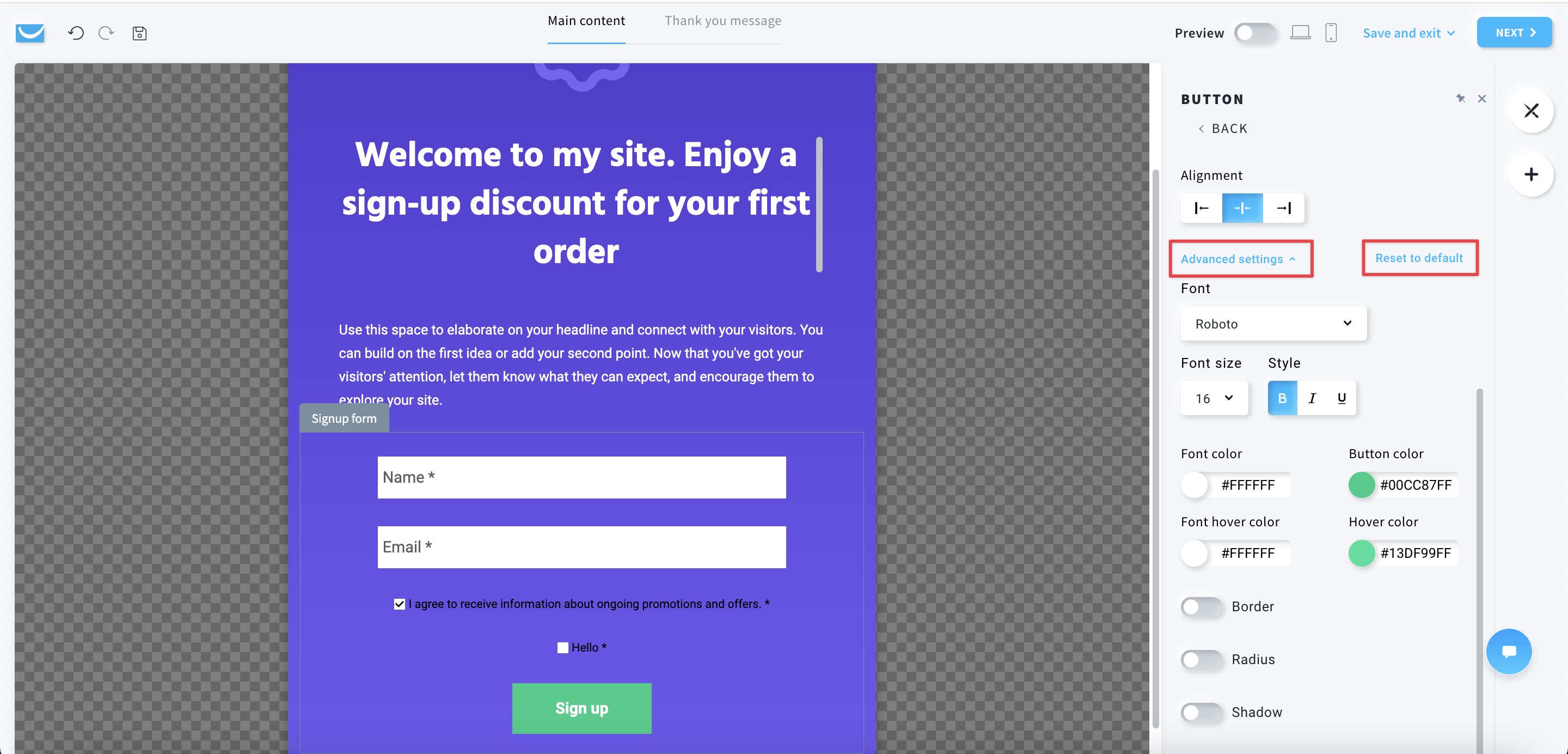
Task: Toggle the Preview switch
Action: coord(1254,32)
